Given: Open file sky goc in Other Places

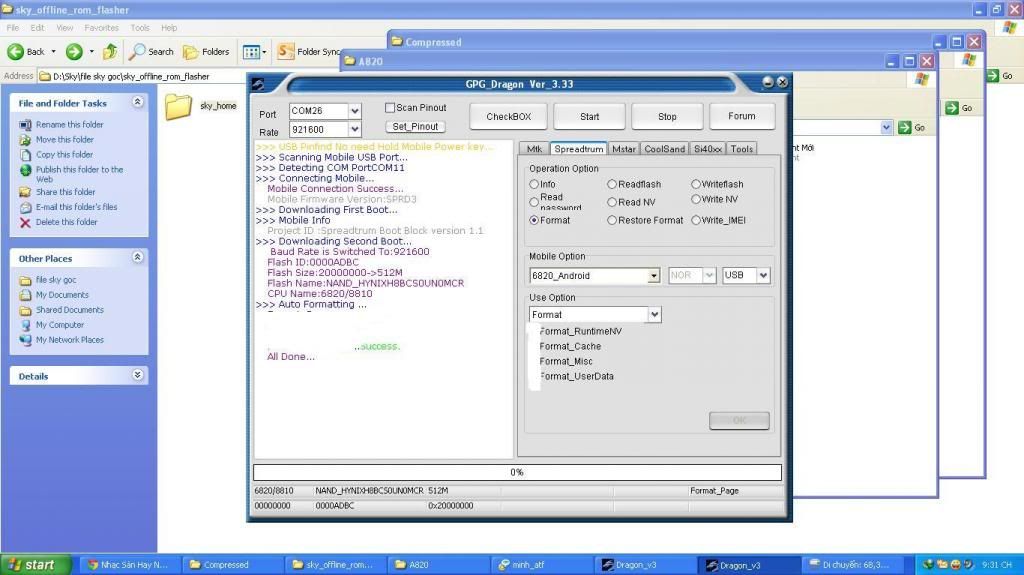Looking at the screenshot, I should pyautogui.click(x=56, y=280).
